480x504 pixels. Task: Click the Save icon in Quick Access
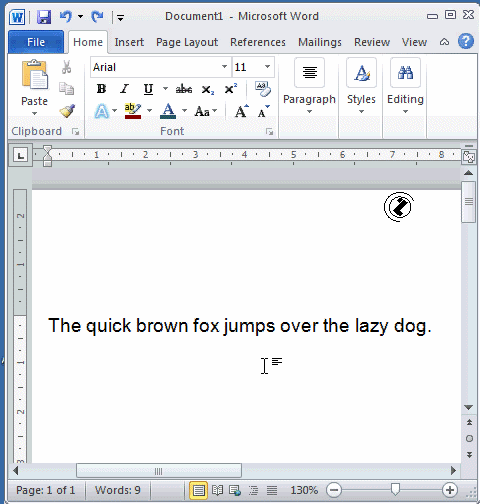[44, 16]
